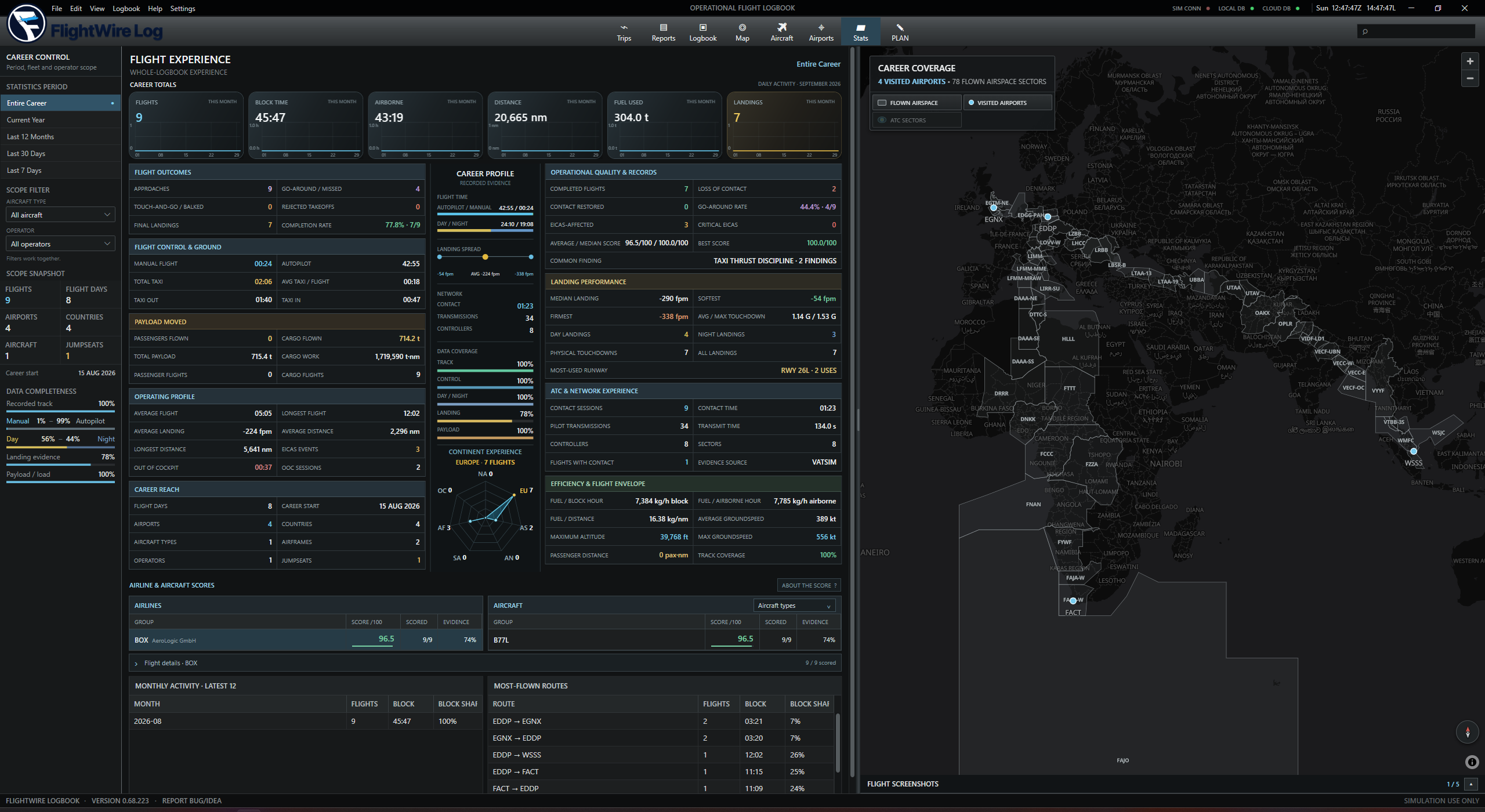1485x812 pixels.
Task: Click the search magnifier icon
Action: pyautogui.click(x=1366, y=31)
